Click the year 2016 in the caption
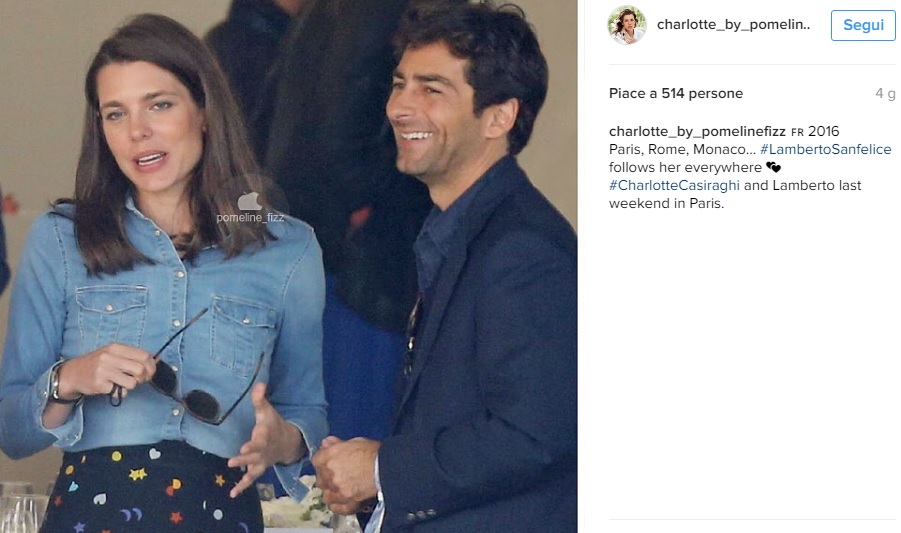901x533 pixels. point(823,132)
